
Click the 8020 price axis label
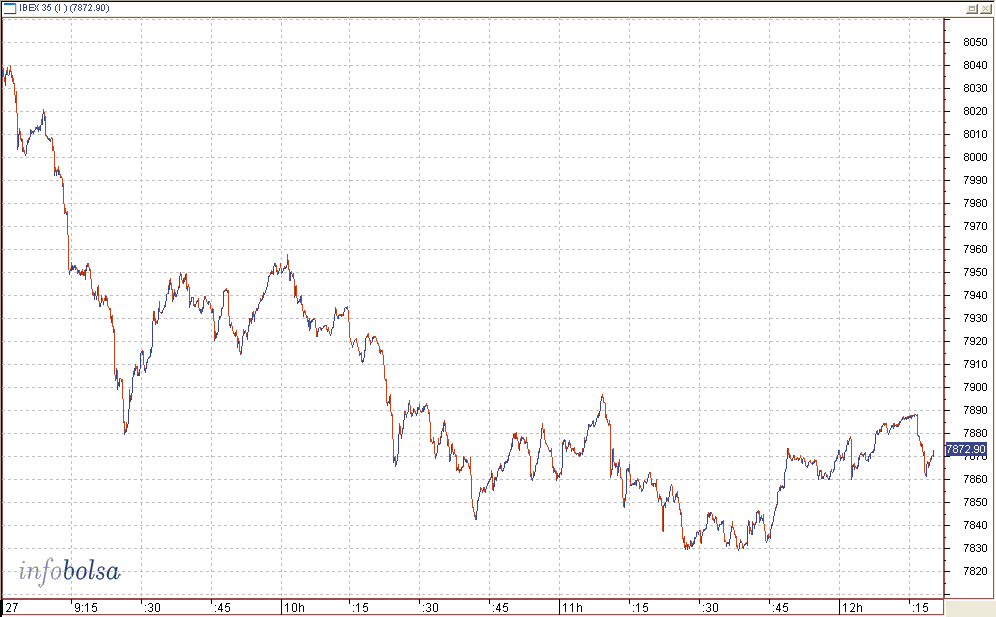click(975, 111)
